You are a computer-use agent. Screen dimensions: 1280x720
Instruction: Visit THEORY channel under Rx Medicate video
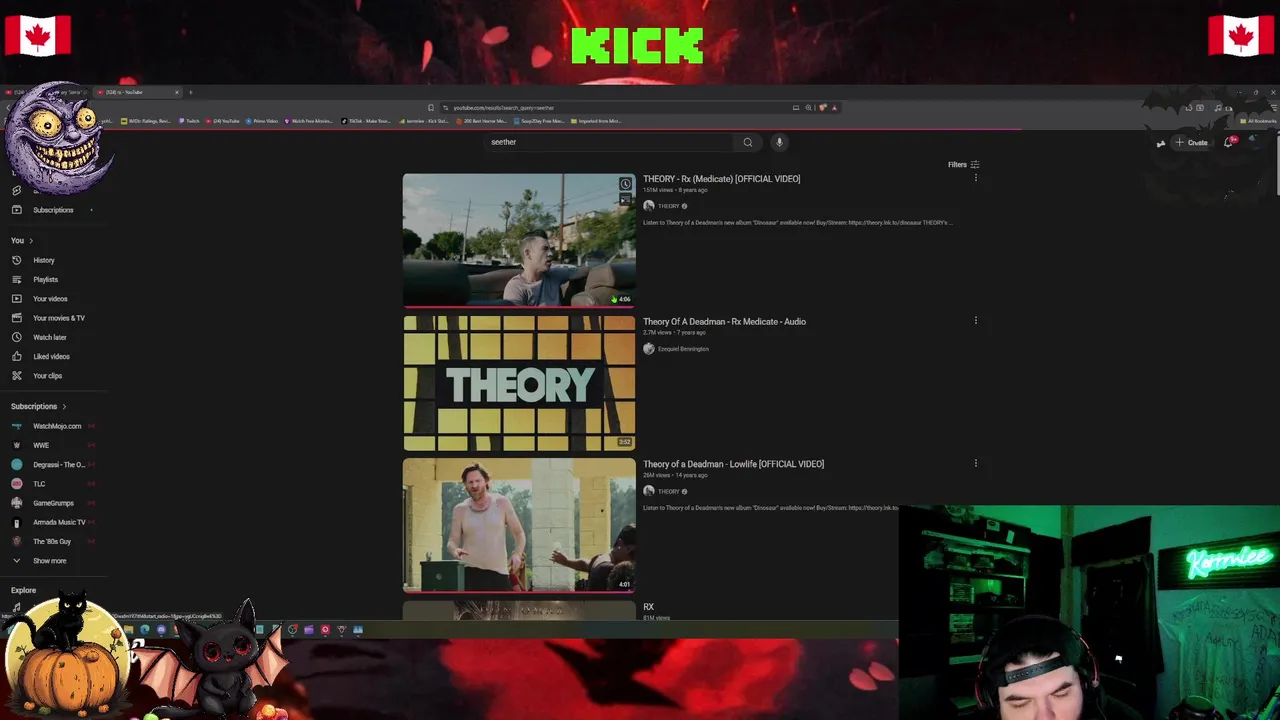(668, 206)
